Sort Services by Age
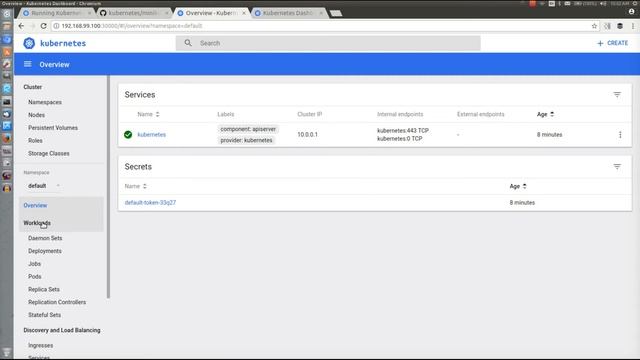The height and width of the screenshot is (360, 640). [545, 114]
